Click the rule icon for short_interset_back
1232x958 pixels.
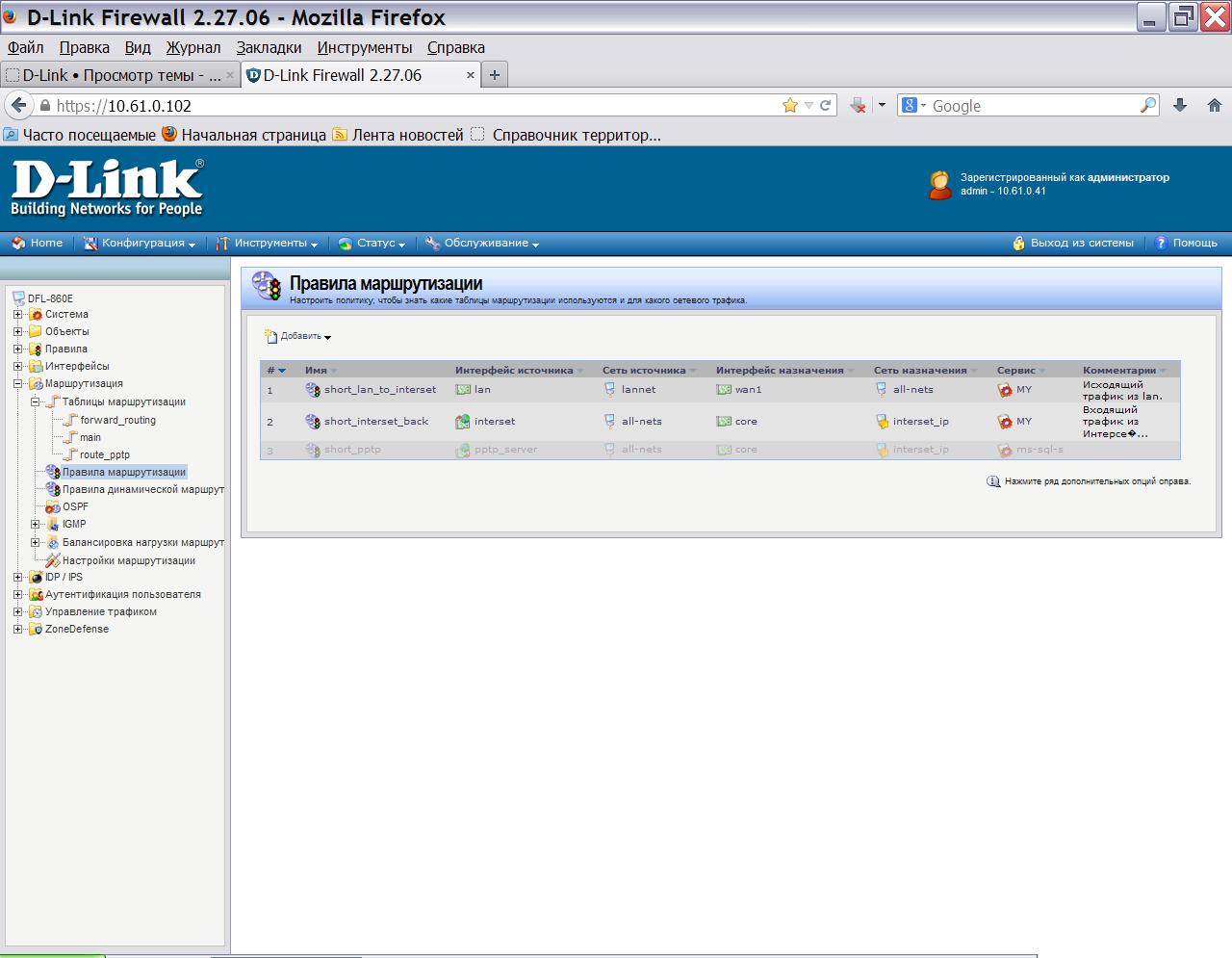tap(312, 422)
